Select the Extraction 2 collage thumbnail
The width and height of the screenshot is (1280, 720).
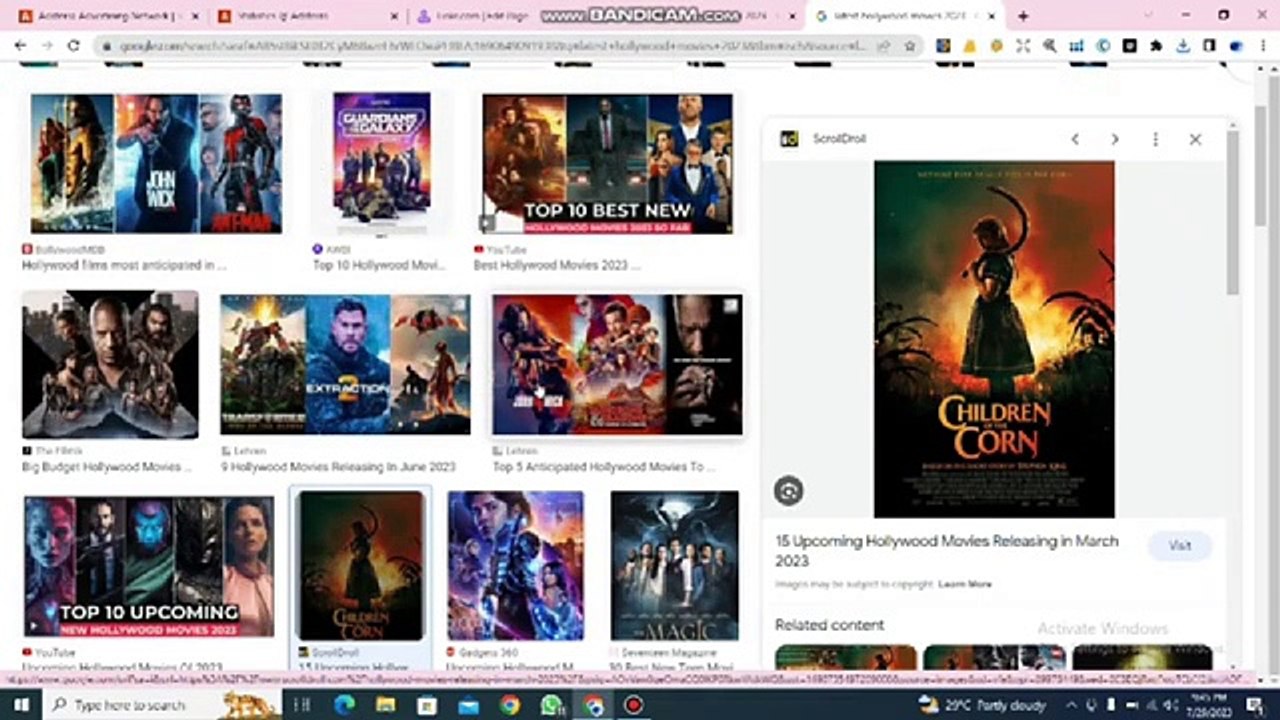coord(345,364)
